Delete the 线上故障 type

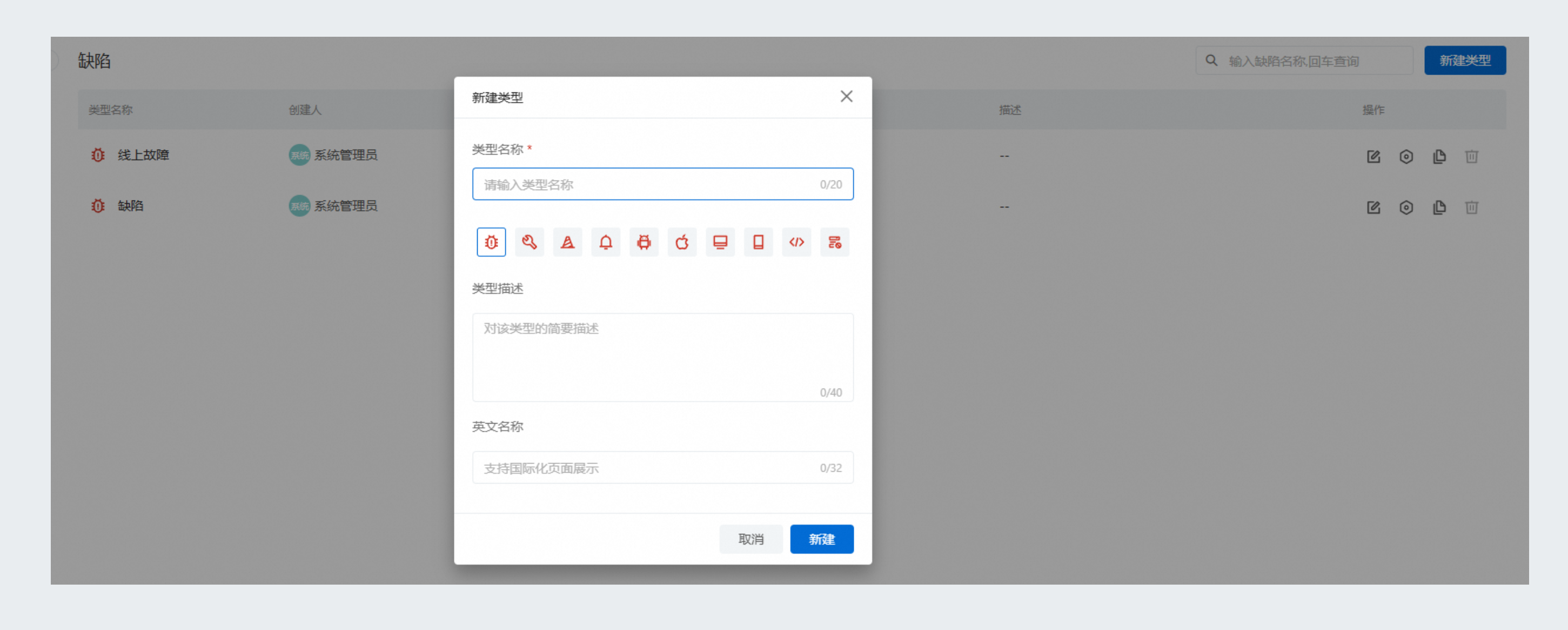tap(1471, 157)
